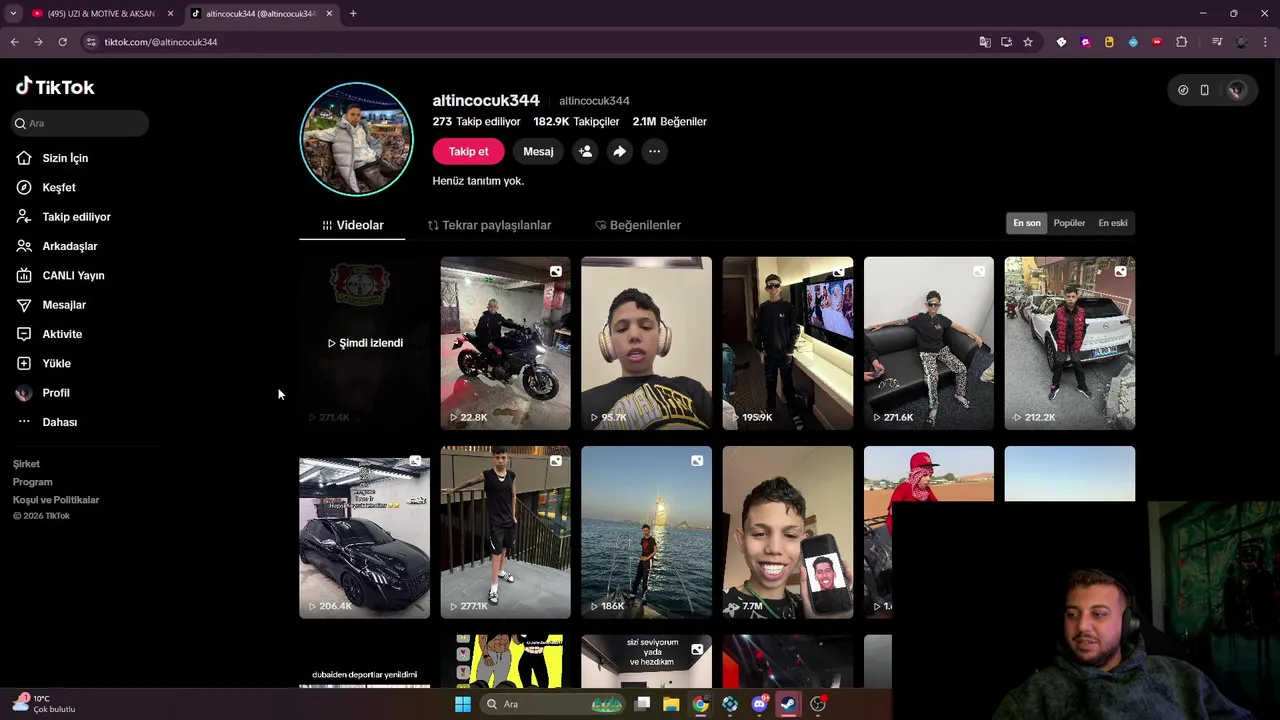
Task: Open the white car video with 212.2K views
Action: click(1070, 343)
